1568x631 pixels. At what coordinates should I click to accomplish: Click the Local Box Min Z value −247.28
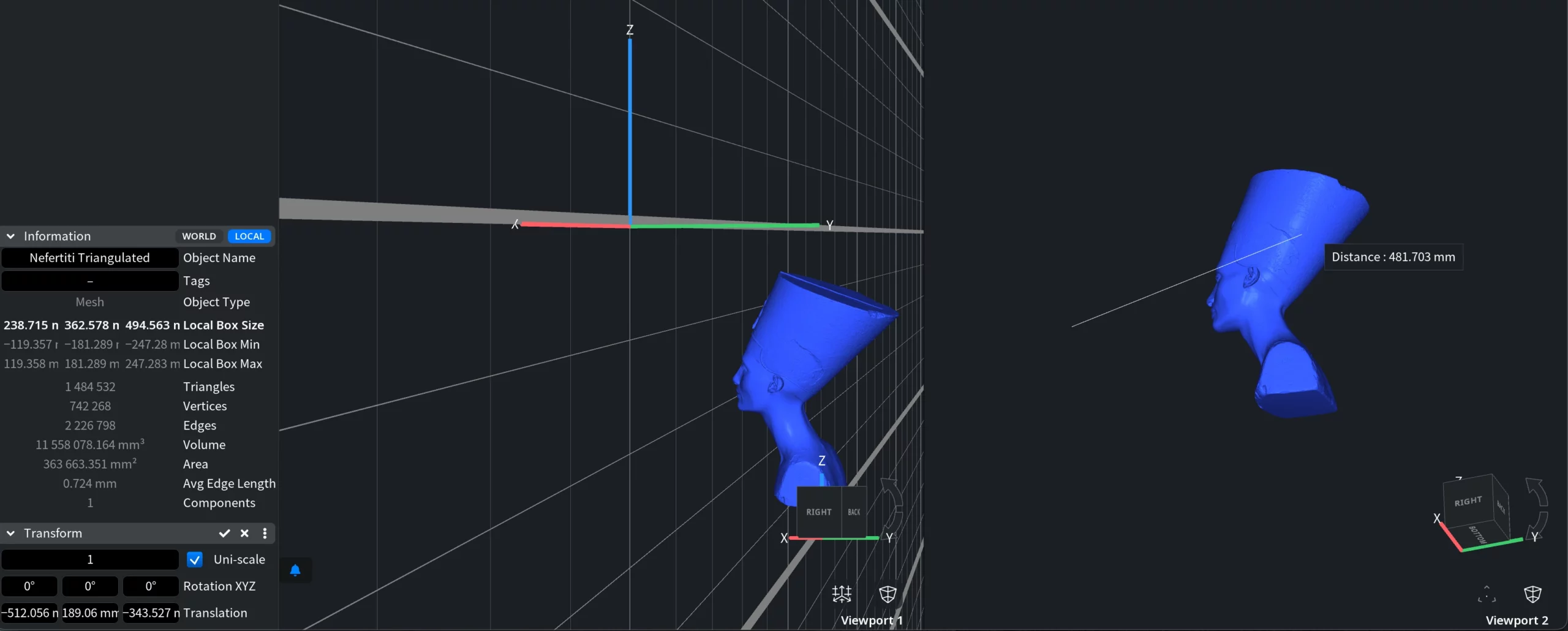click(x=153, y=344)
